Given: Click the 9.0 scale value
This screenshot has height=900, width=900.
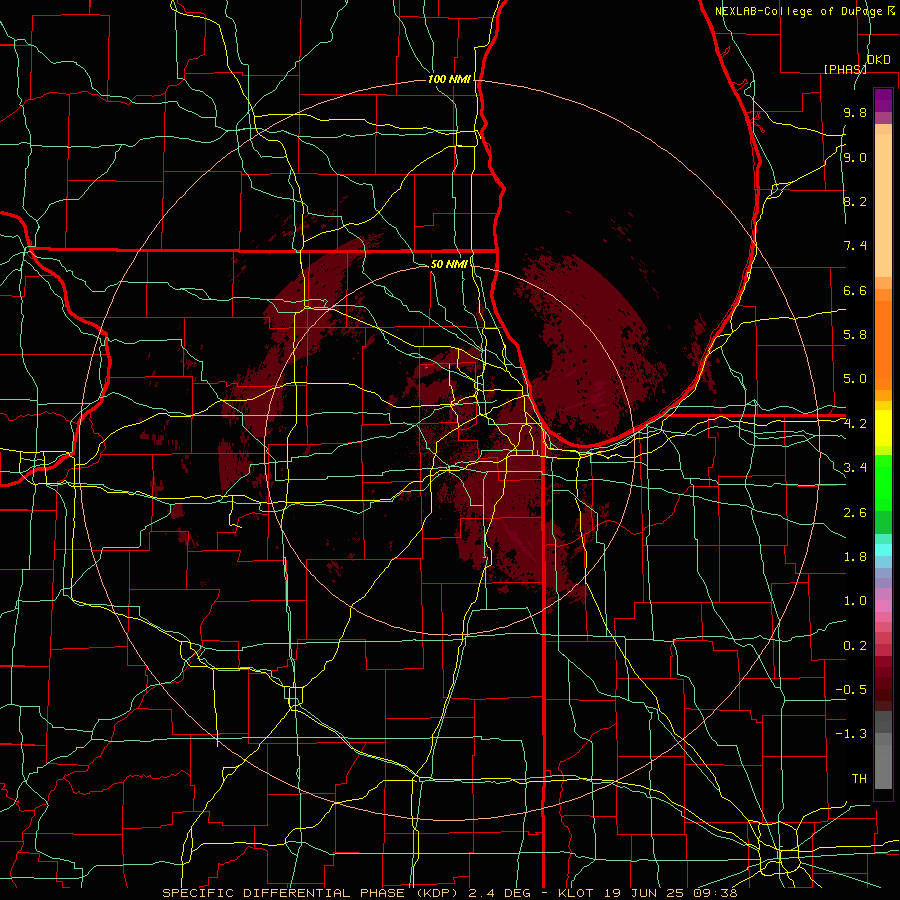Looking at the screenshot, I should (x=855, y=157).
